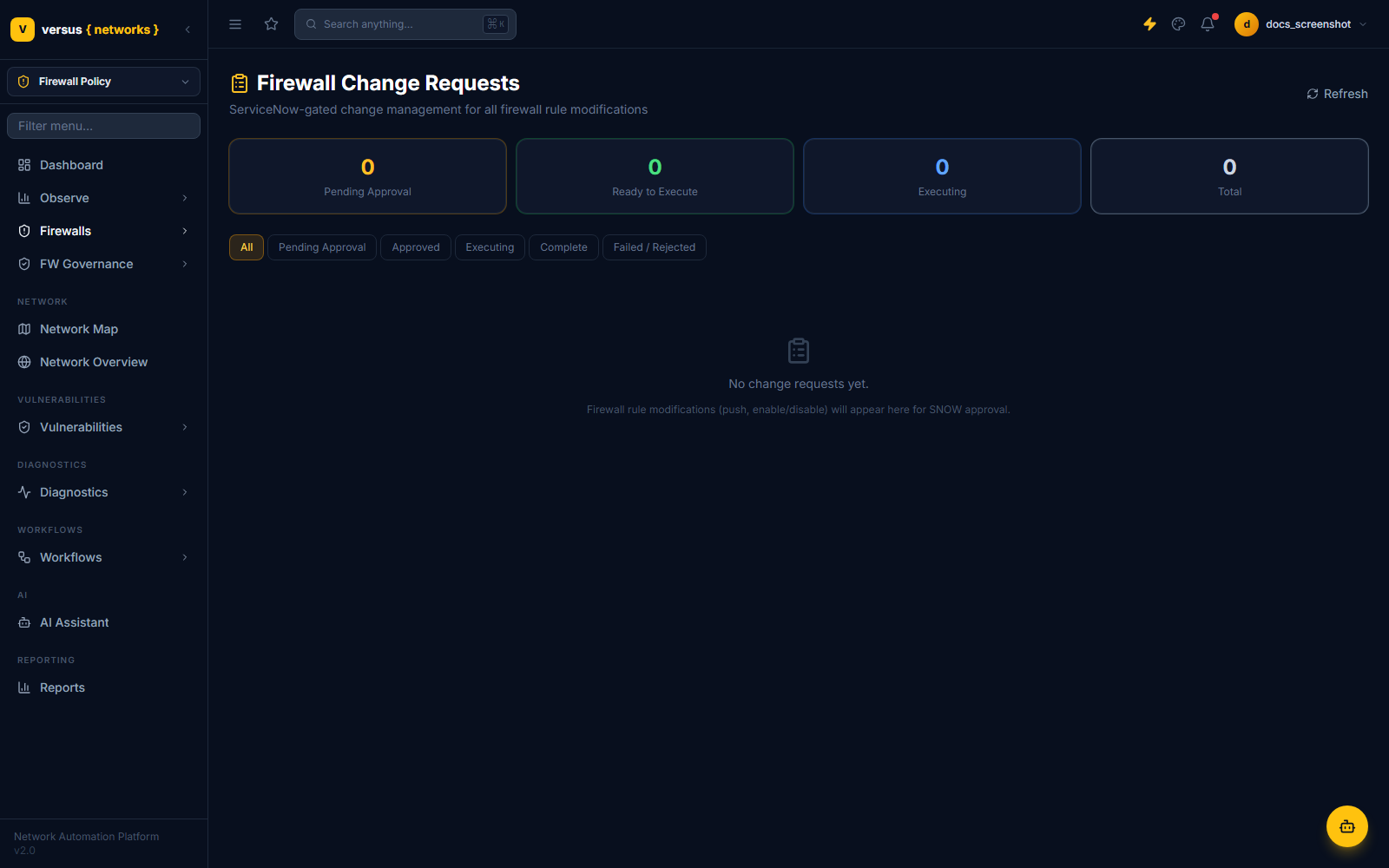Open the lightning bolt quick actions icon
Screen dimensions: 1389x868
(1149, 24)
